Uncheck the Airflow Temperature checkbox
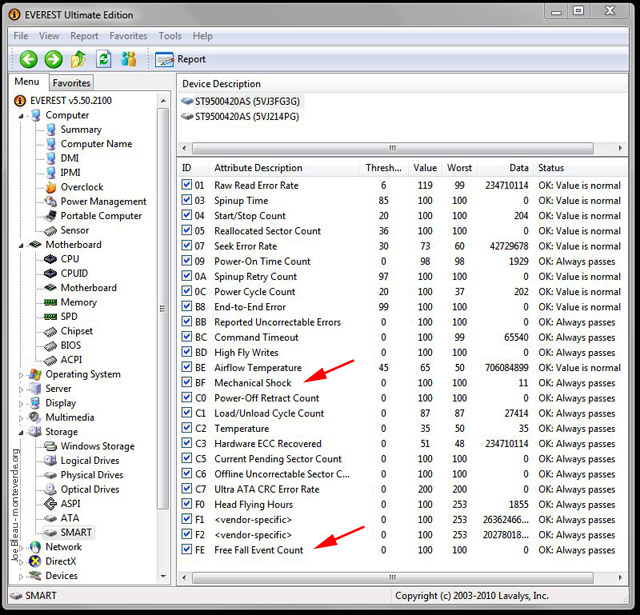Viewport: 640px width, 615px height. pos(187,367)
